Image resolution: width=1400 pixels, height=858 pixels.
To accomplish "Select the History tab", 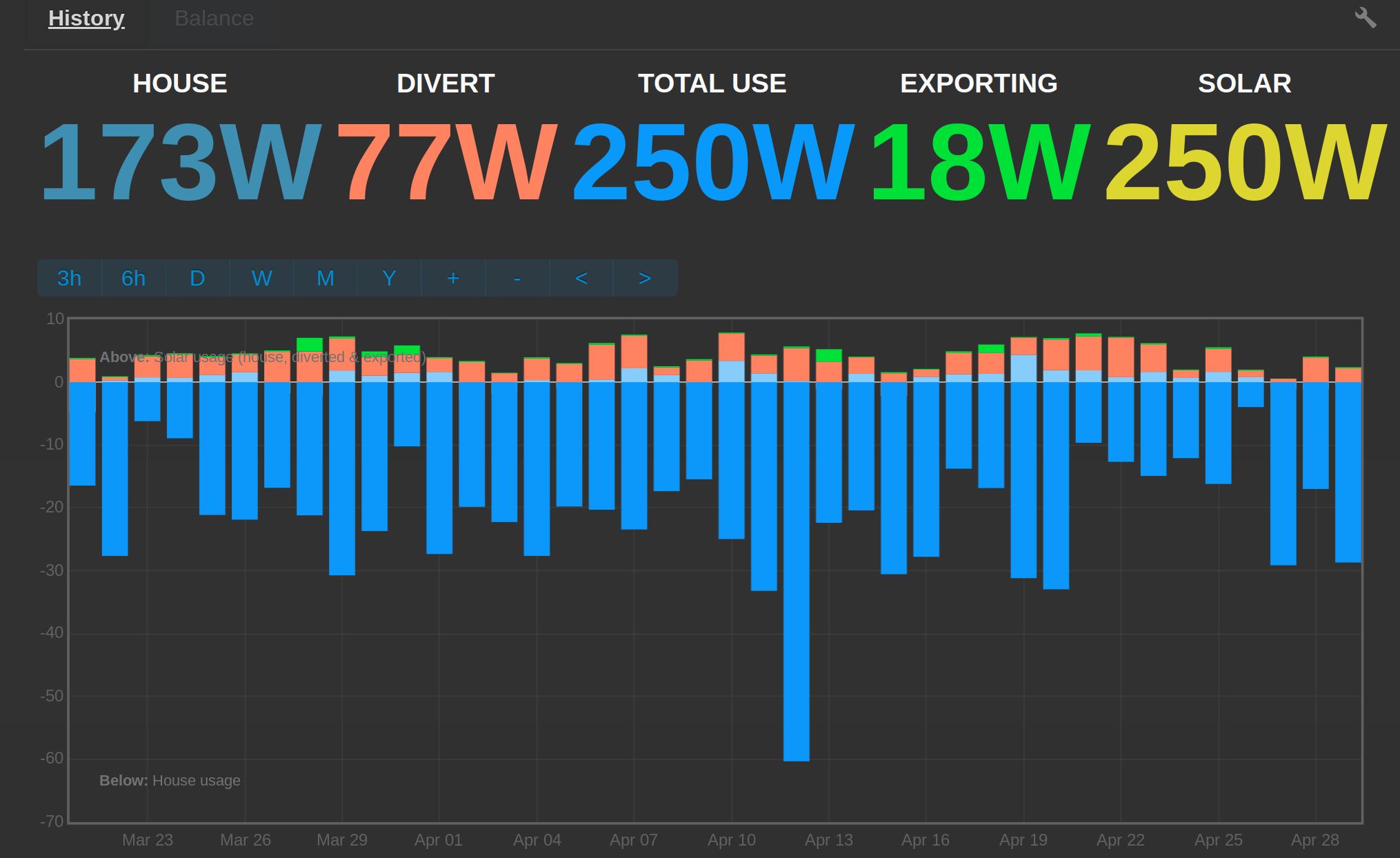I will point(86,18).
